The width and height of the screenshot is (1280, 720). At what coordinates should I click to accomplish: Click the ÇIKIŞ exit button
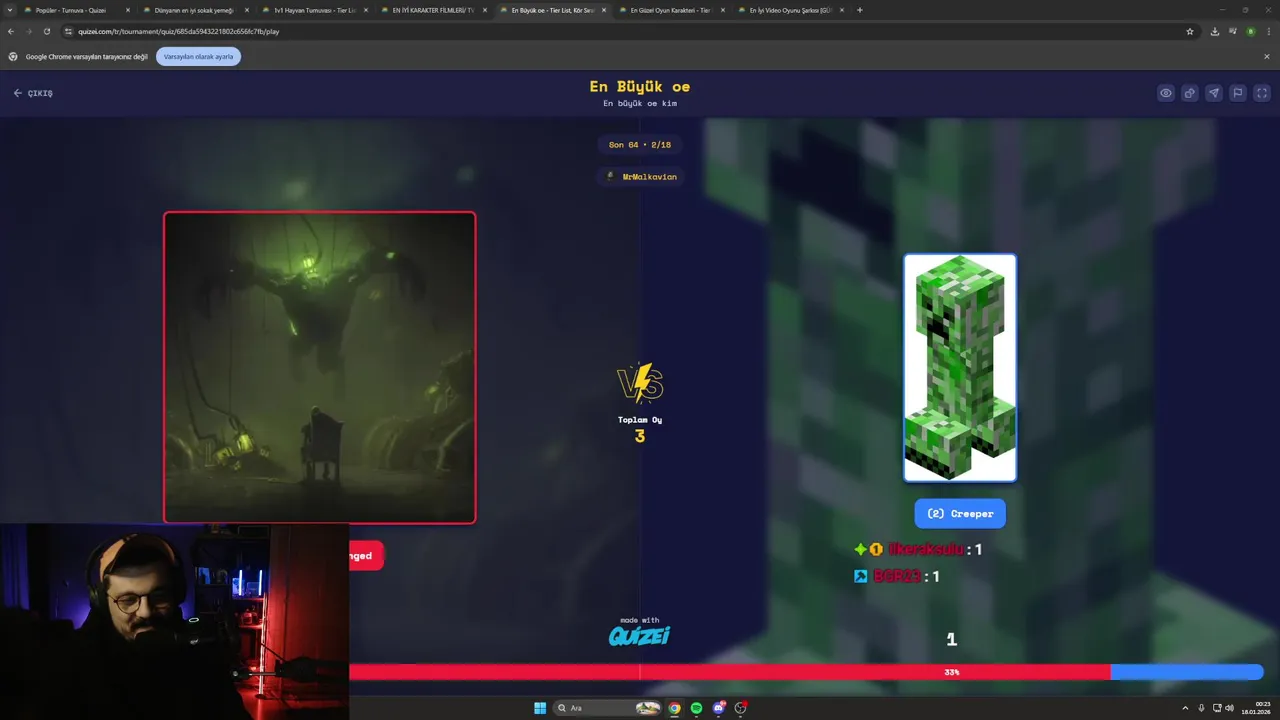33,93
